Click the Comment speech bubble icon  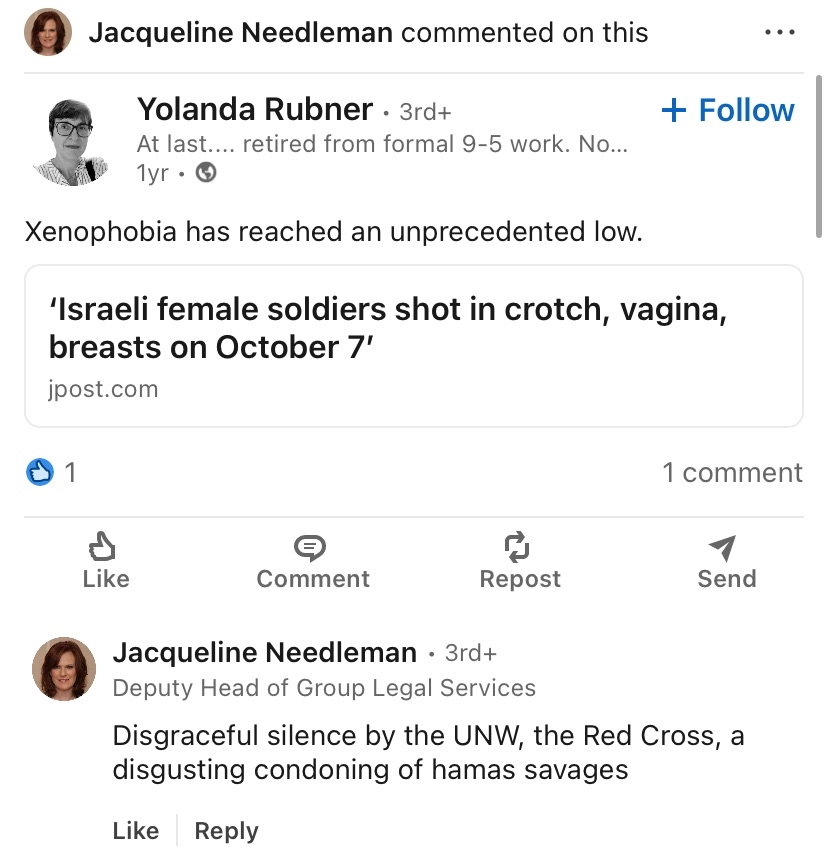pyautogui.click(x=311, y=546)
